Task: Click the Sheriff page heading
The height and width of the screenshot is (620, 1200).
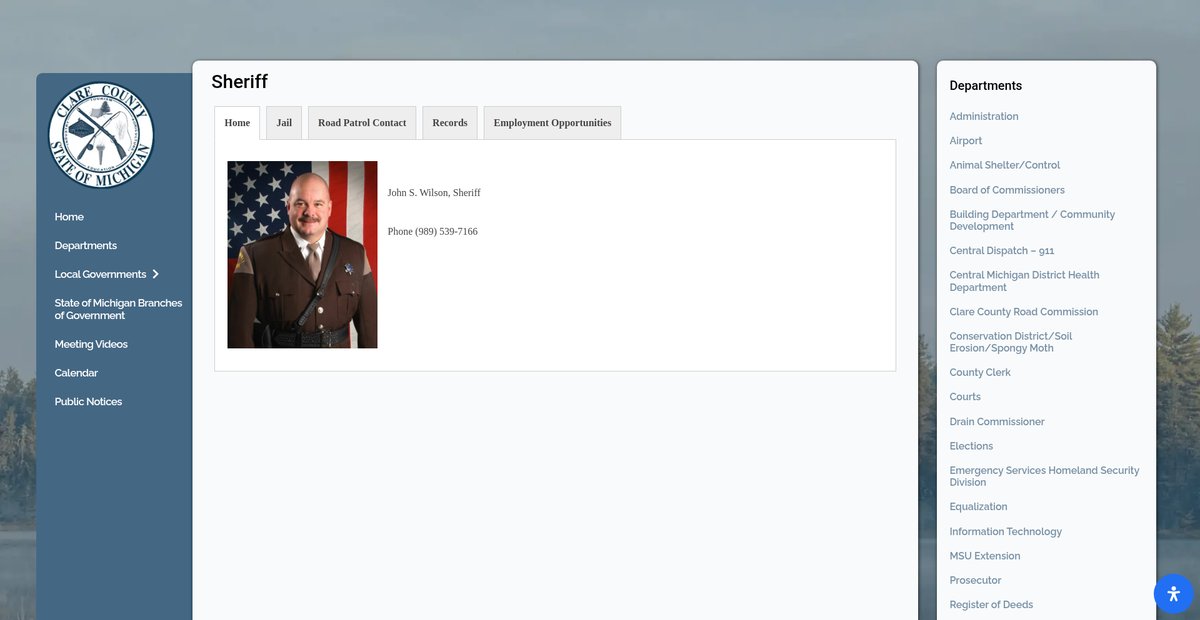Action: click(240, 82)
